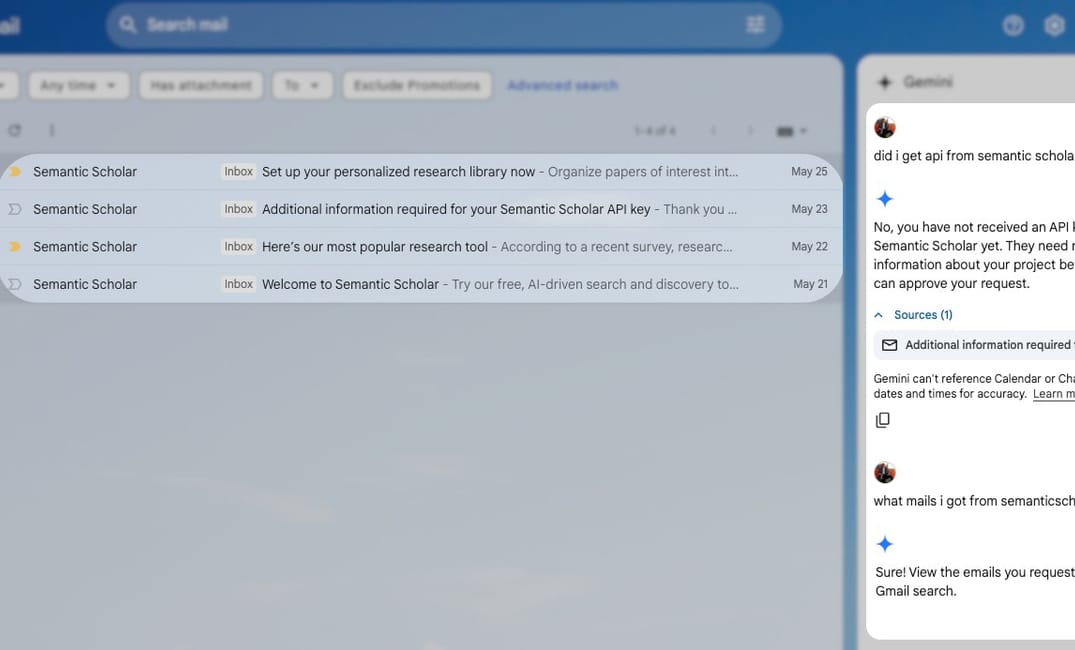The image size is (1075, 650).
Task: Click the Inbox label on the May 21 email
Action: pyautogui.click(x=239, y=284)
